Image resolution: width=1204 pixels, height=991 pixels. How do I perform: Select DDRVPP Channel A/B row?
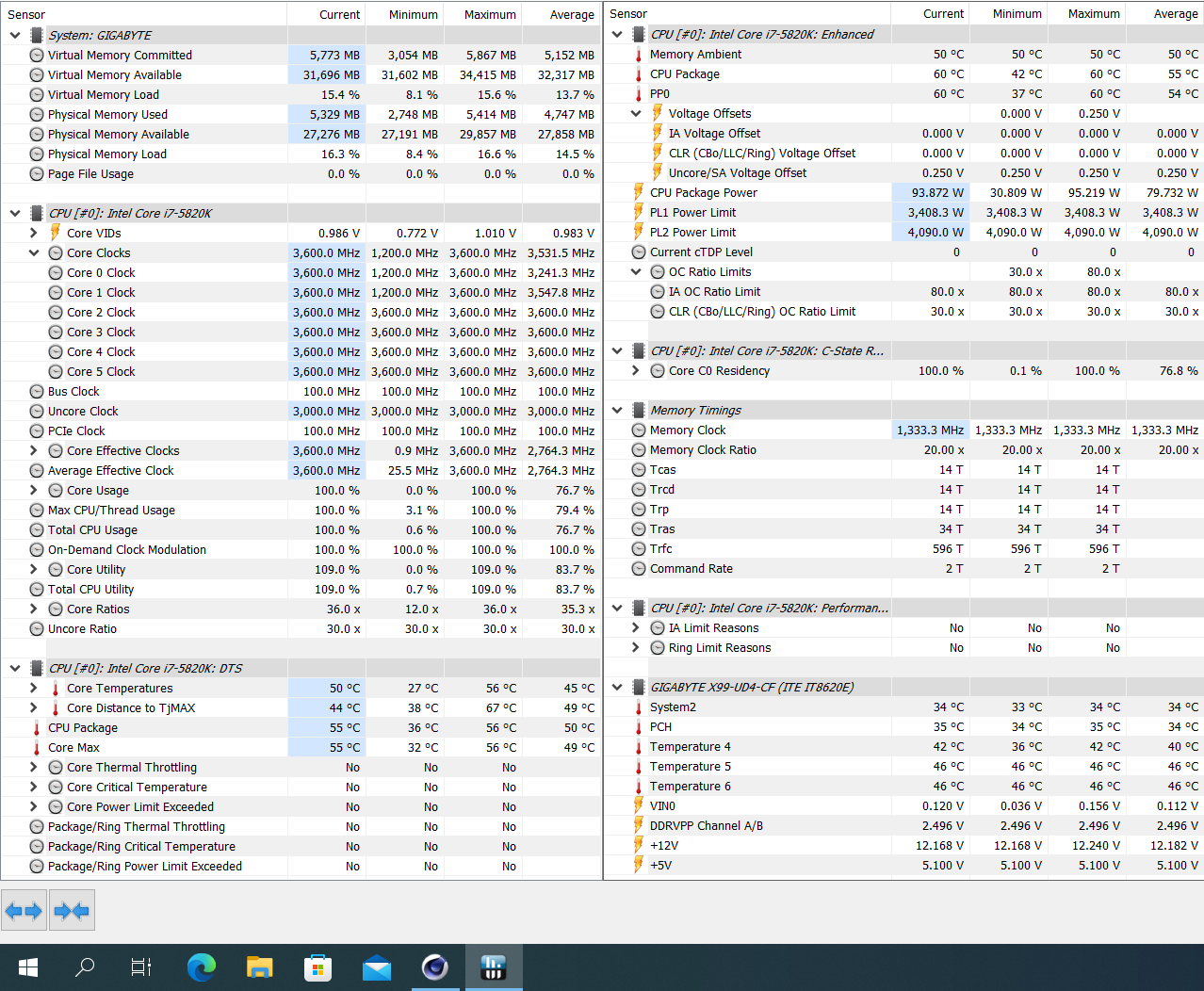point(904,825)
